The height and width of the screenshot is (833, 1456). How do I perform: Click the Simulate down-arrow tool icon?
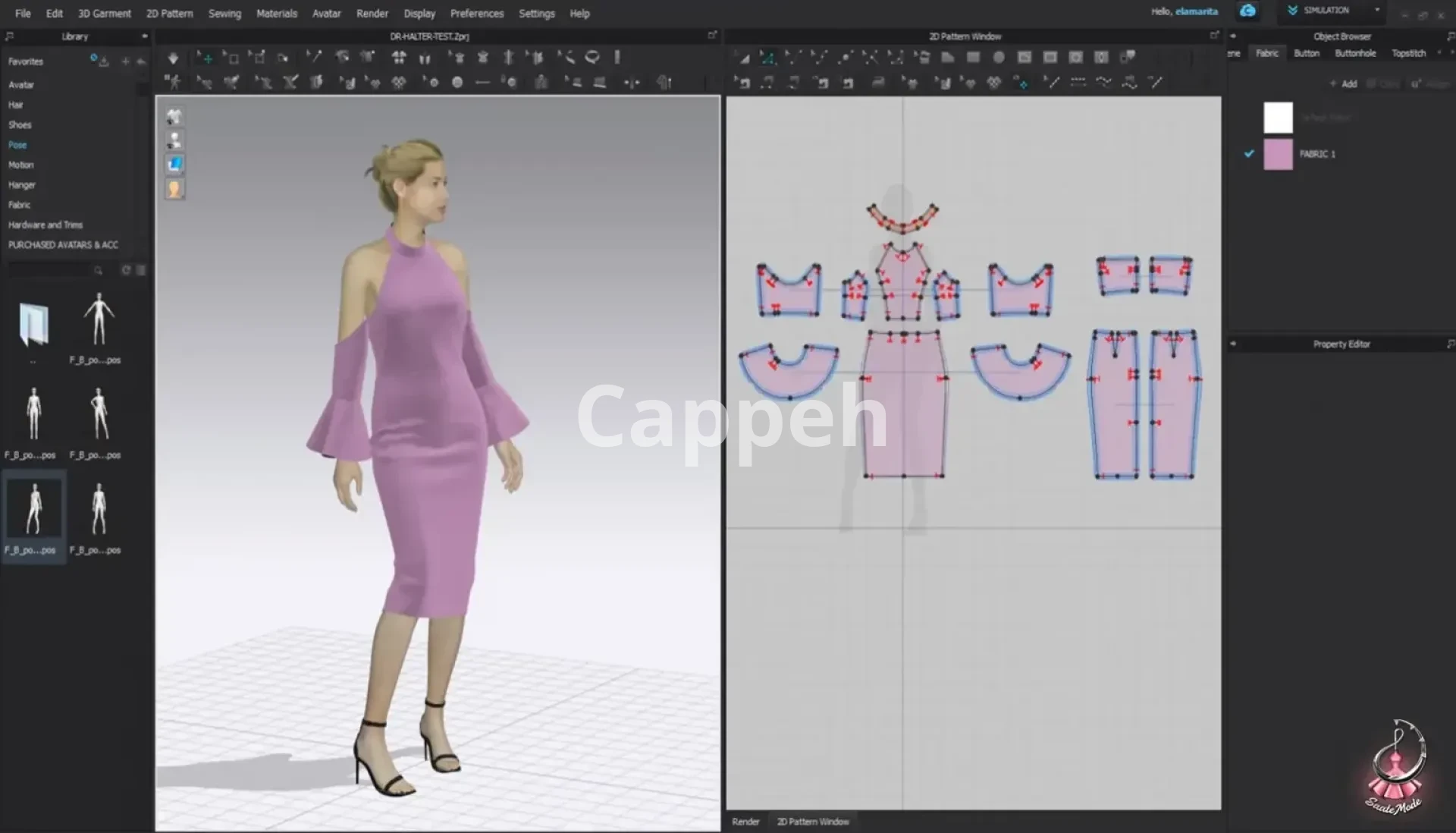click(173, 58)
